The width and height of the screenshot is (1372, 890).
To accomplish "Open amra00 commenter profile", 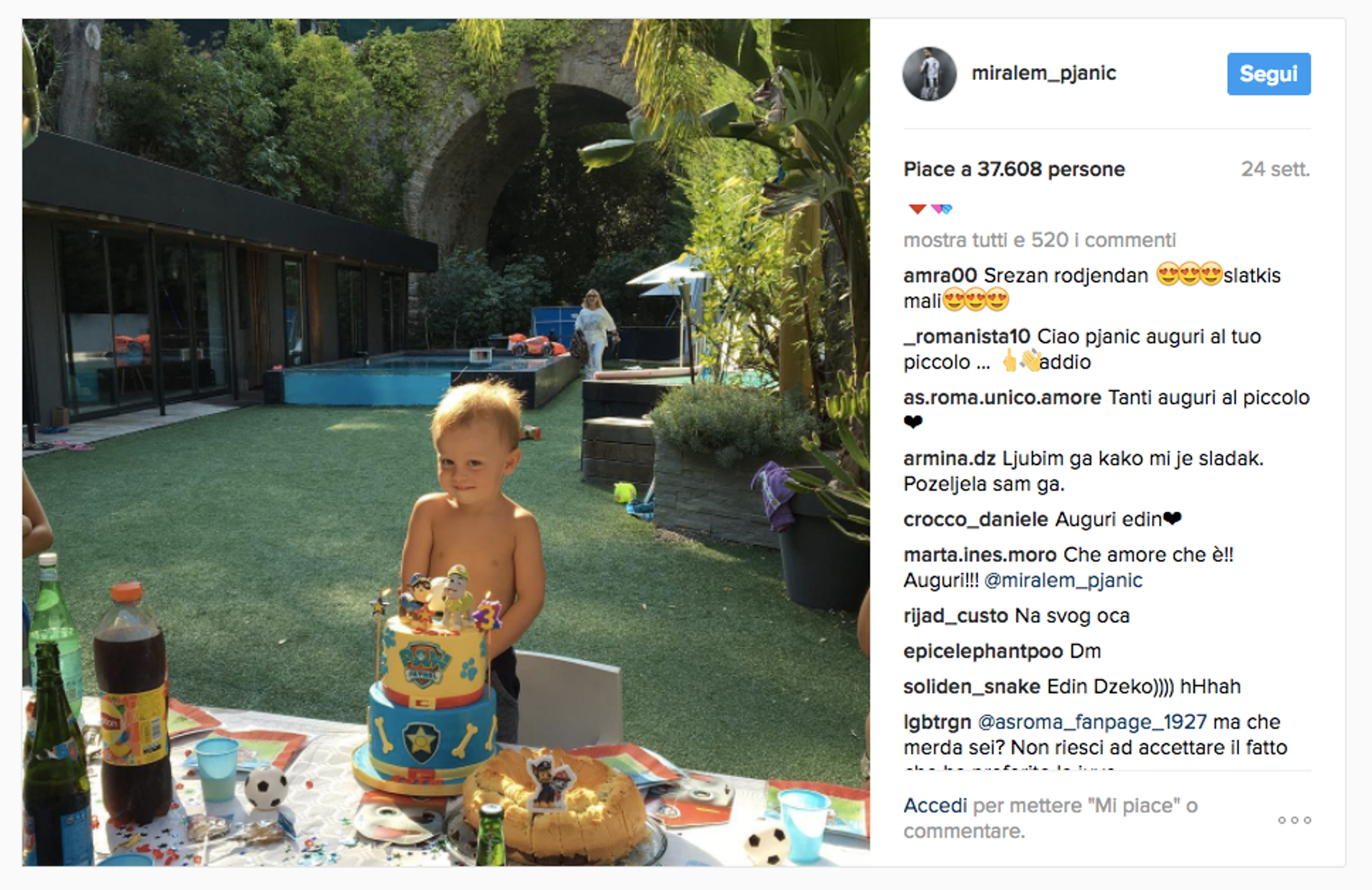I will [940, 275].
